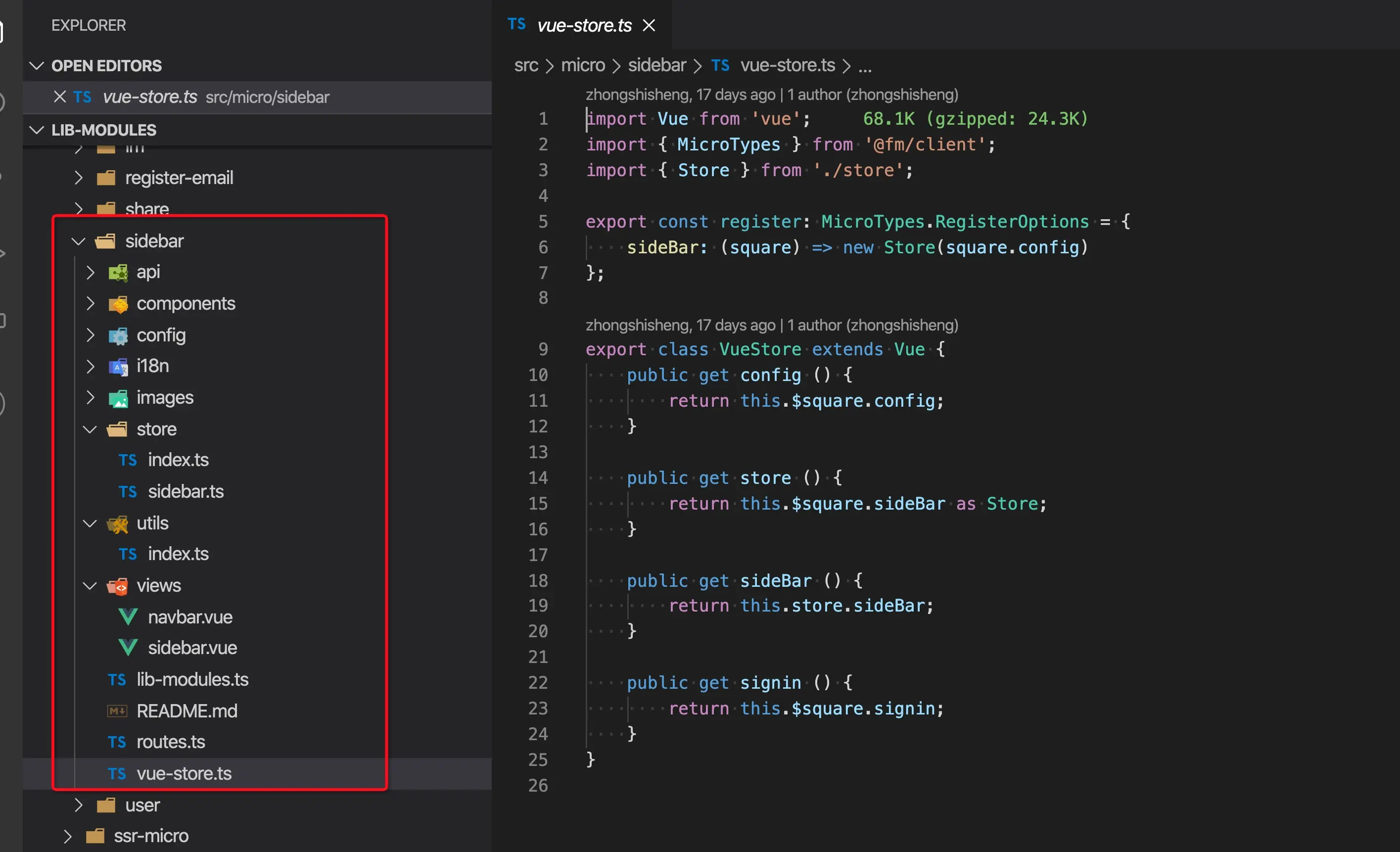Click sidebar in the breadcrumb path
Viewport: 1400px width, 852px height.
pyautogui.click(x=657, y=65)
